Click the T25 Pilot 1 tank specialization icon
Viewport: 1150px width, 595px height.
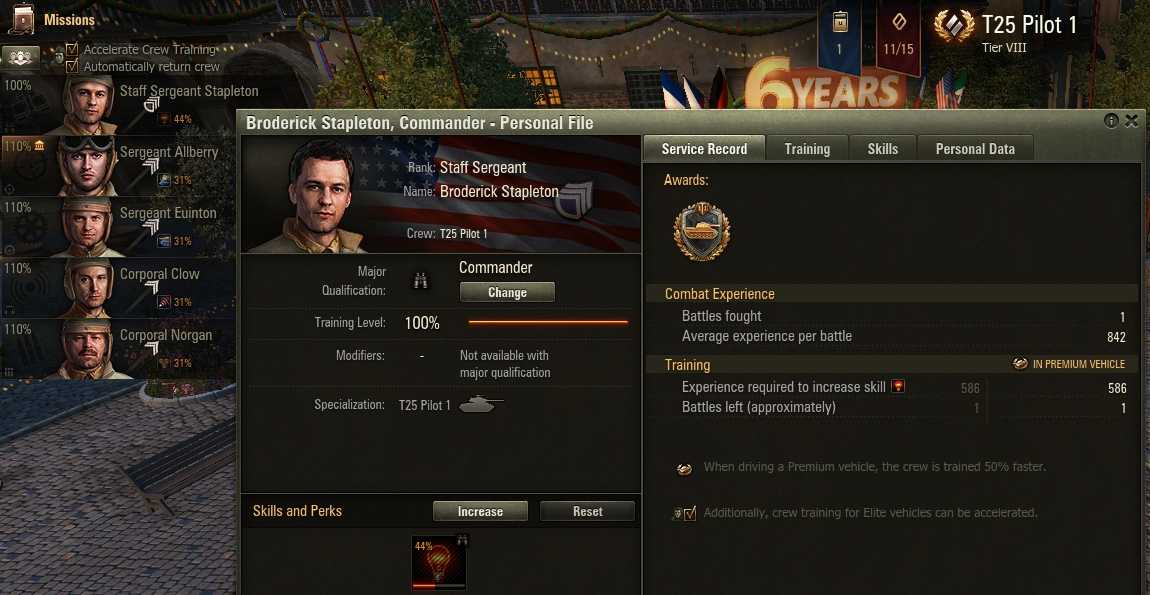pyautogui.click(x=481, y=404)
